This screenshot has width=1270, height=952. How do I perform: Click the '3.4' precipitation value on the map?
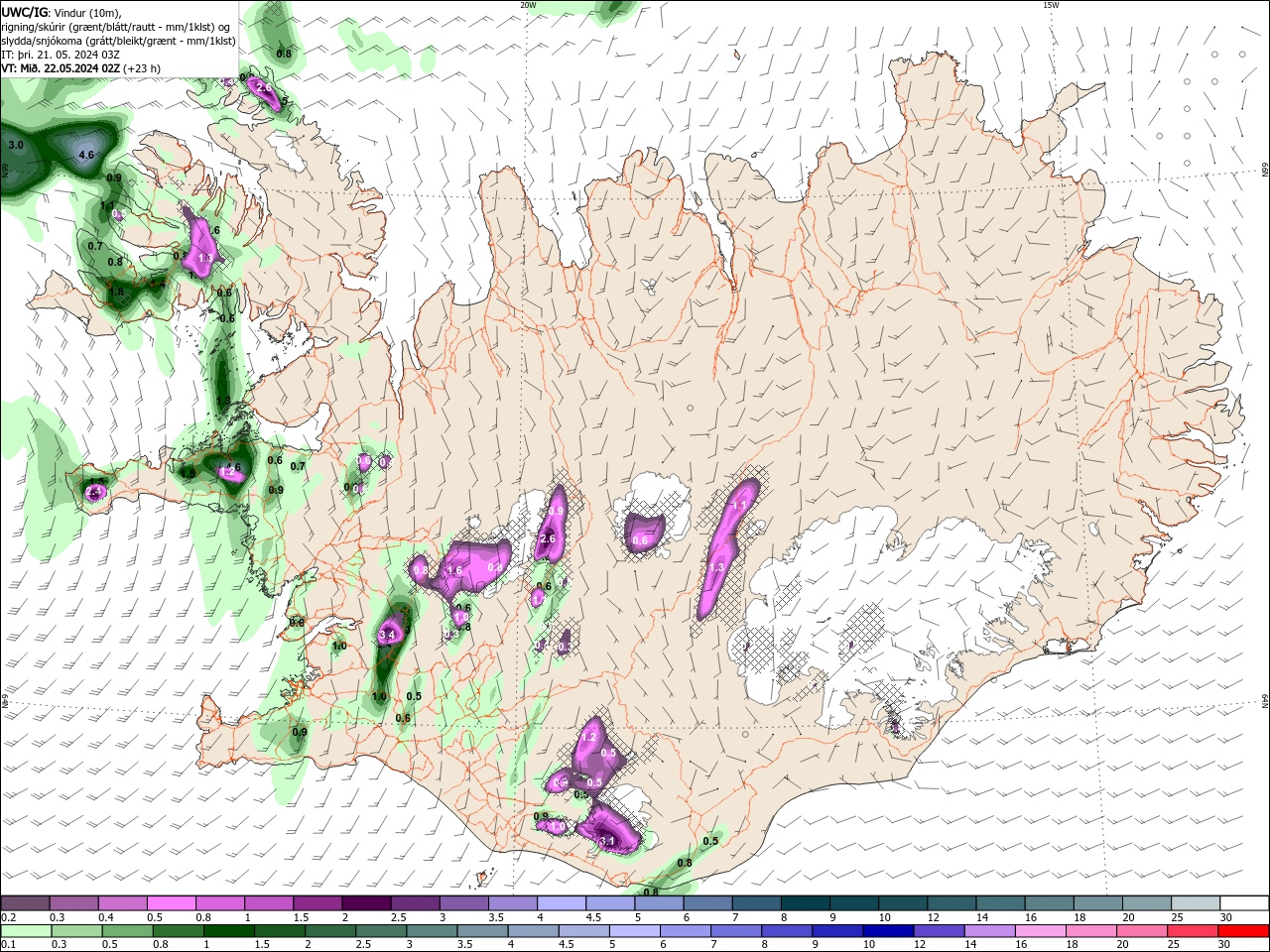point(387,635)
